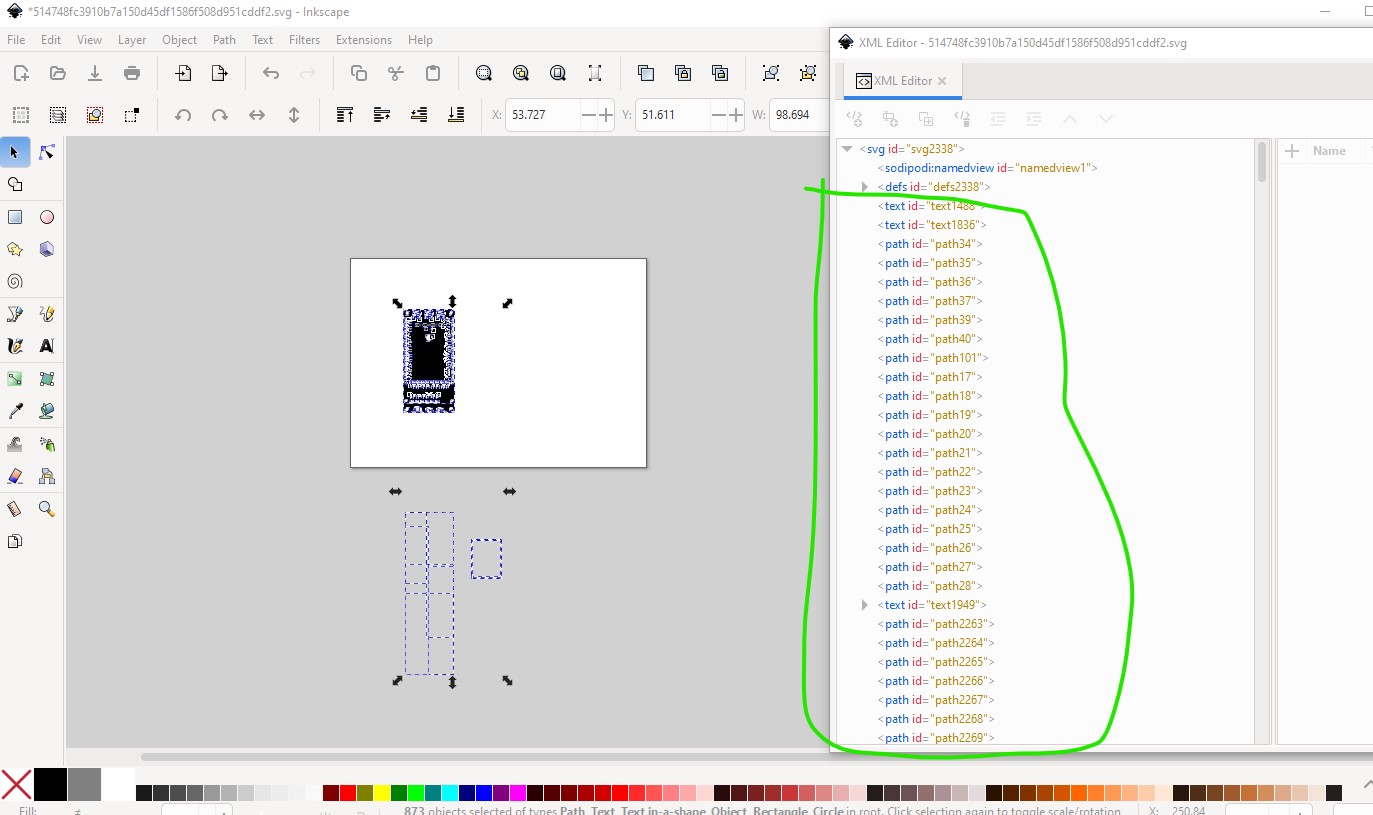Select the Mesh gradient tool
This screenshot has height=815, width=1373.
click(46, 379)
